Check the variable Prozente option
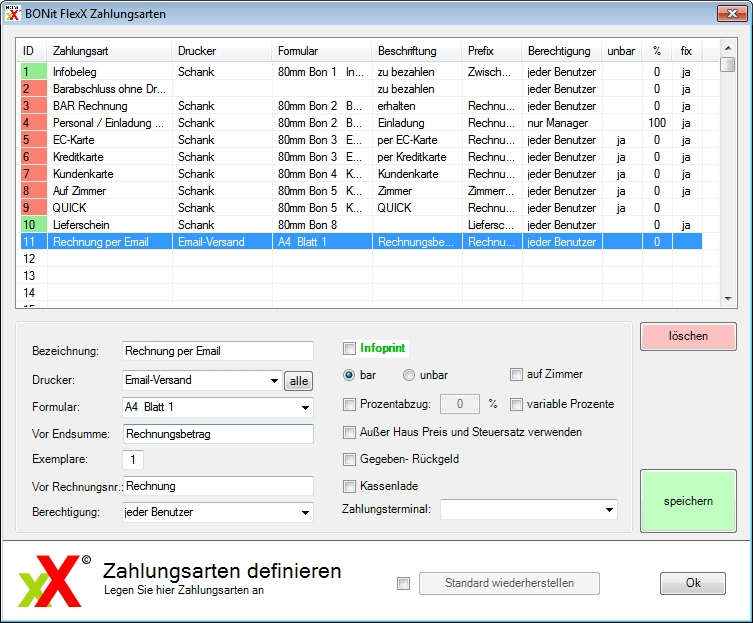The image size is (753, 623). click(x=516, y=404)
